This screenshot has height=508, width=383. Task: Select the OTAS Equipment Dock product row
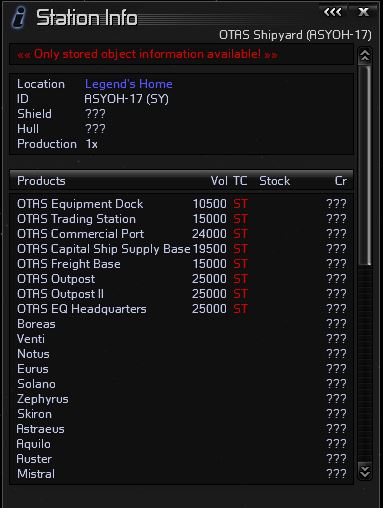click(x=181, y=204)
